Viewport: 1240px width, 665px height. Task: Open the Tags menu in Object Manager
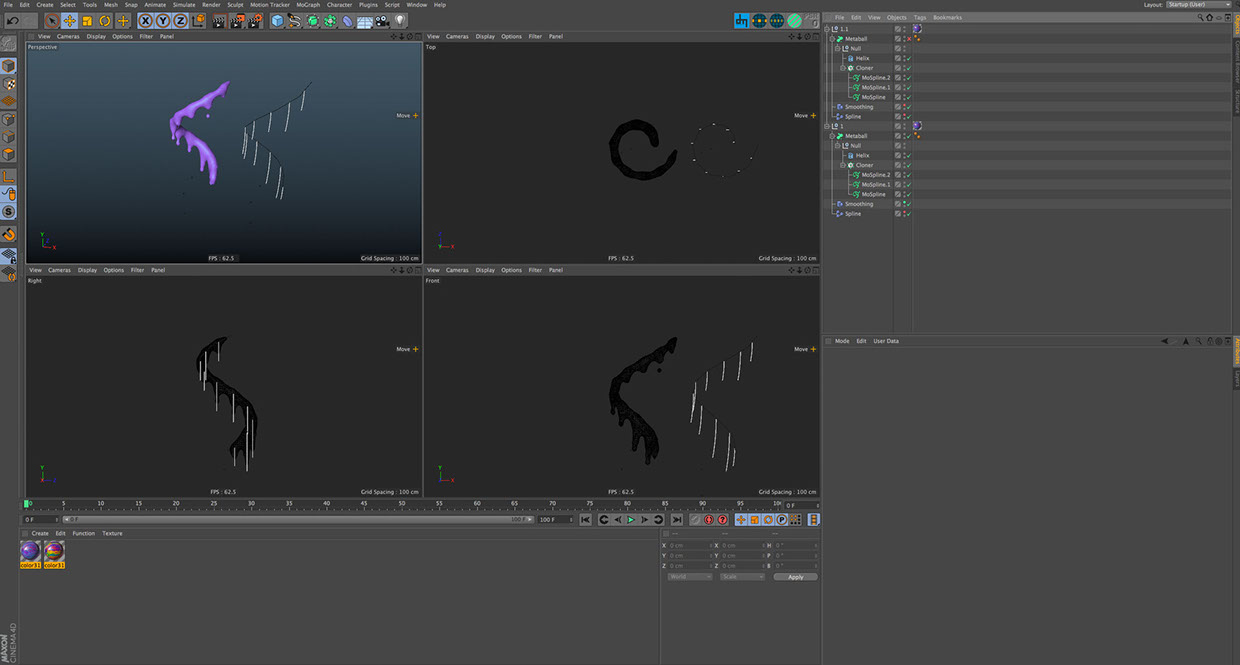point(919,17)
